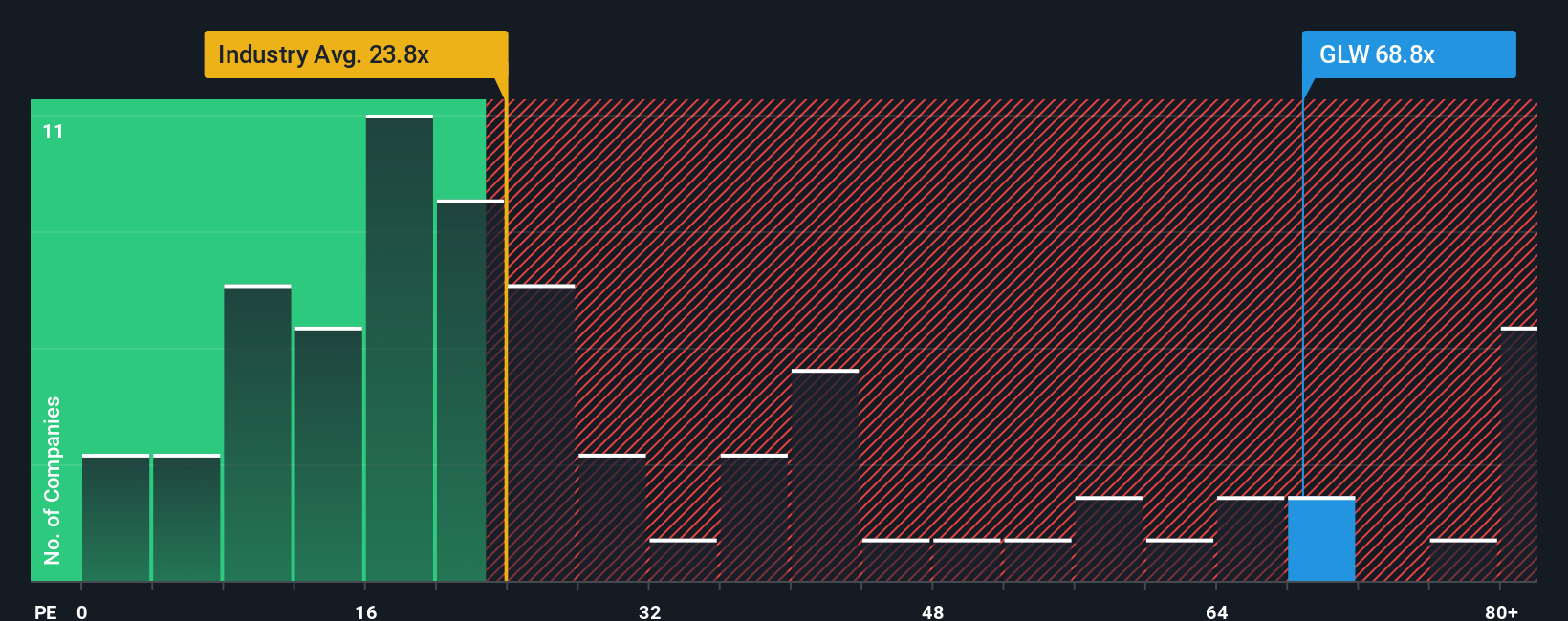Click the GLW 68.8x label

point(1408,54)
